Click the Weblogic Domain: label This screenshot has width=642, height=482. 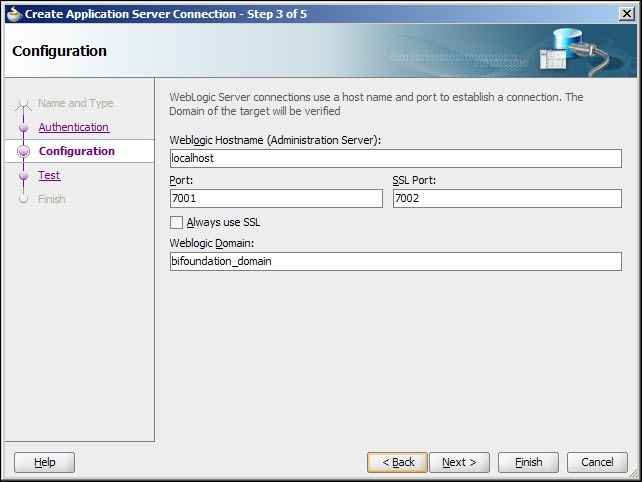pyautogui.click(x=212, y=243)
